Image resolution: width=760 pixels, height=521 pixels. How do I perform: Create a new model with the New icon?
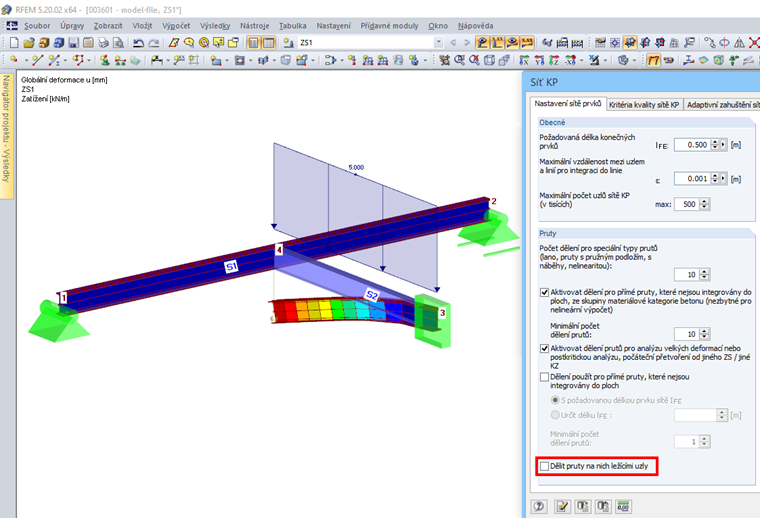coord(14,43)
